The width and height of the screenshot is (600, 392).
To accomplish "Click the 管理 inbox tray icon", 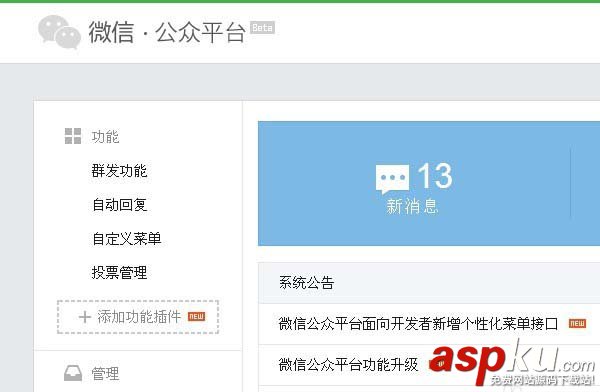I will (x=73, y=373).
